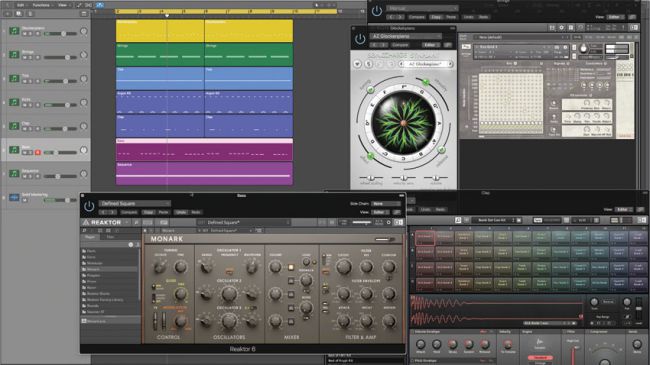This screenshot has width=650, height=365.
Task: Toggle the Strings plugin power button
Action: point(377,11)
